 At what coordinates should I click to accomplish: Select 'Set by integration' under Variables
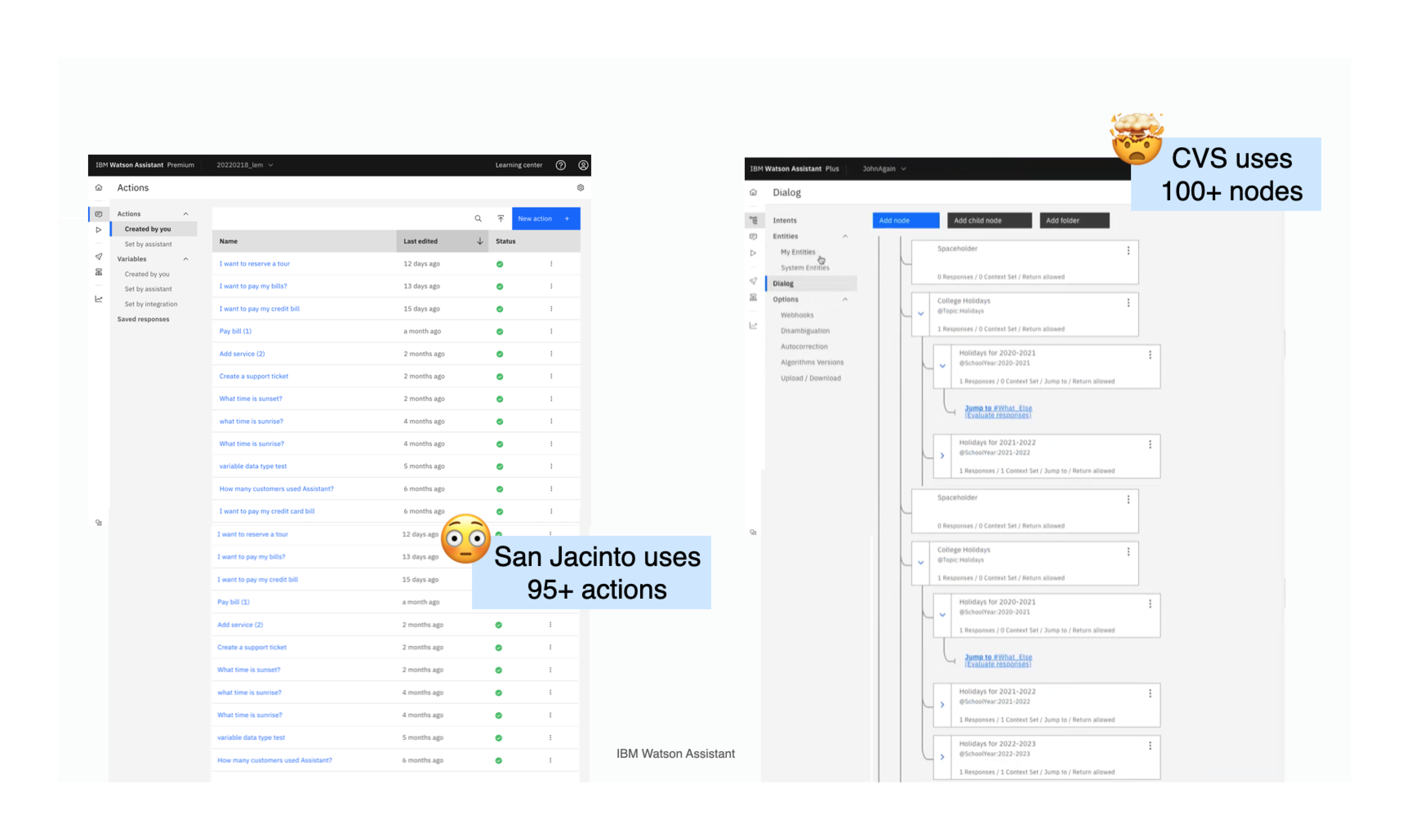point(151,304)
